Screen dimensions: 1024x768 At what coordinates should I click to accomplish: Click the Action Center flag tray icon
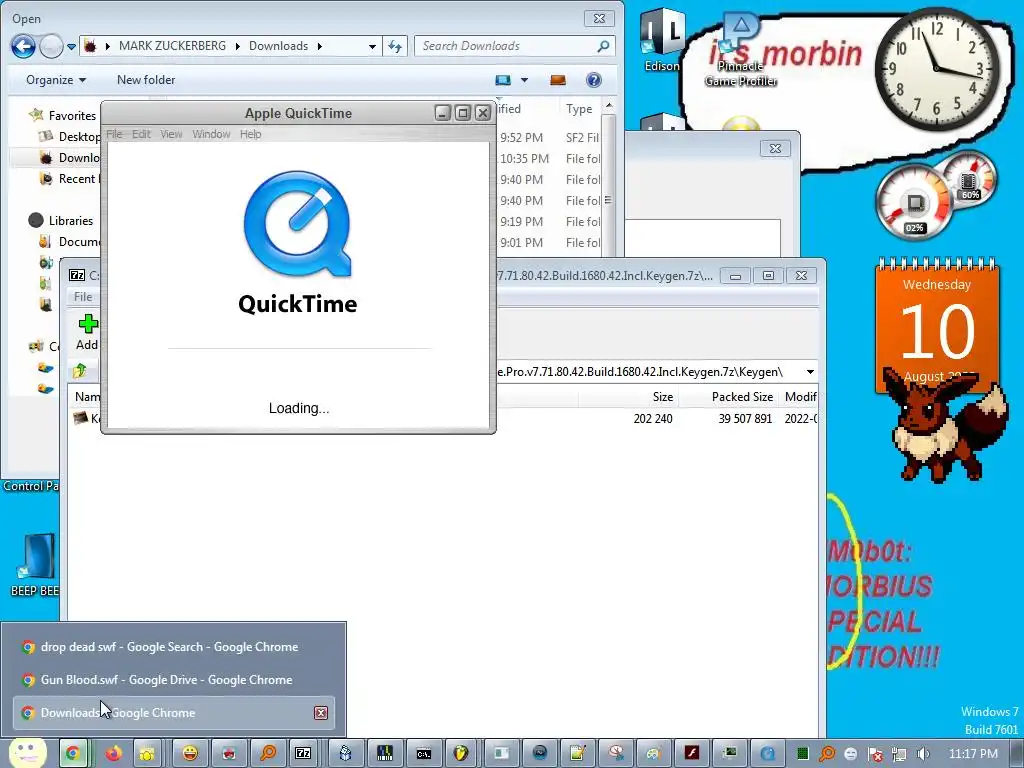click(875, 754)
